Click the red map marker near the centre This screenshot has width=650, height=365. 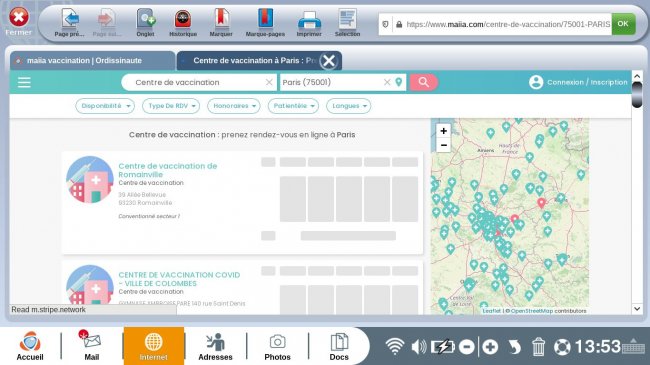click(x=514, y=219)
